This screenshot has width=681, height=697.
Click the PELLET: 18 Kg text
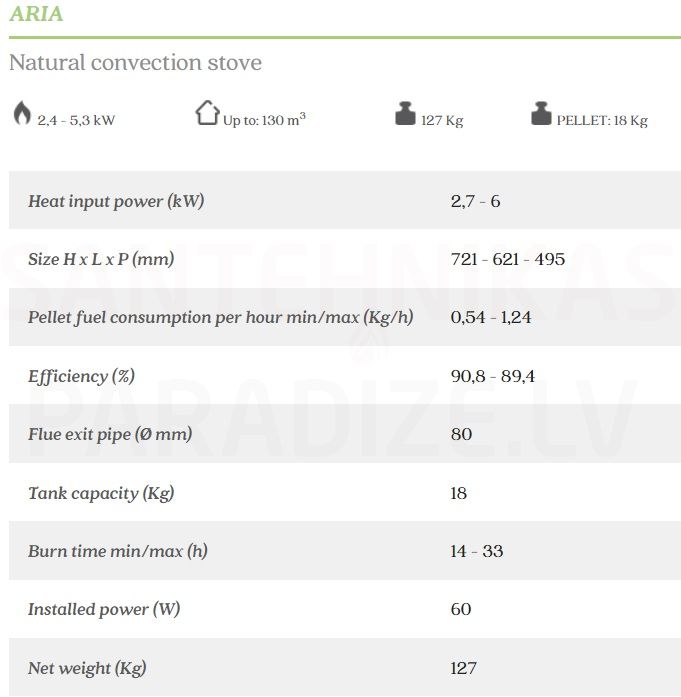(602, 120)
